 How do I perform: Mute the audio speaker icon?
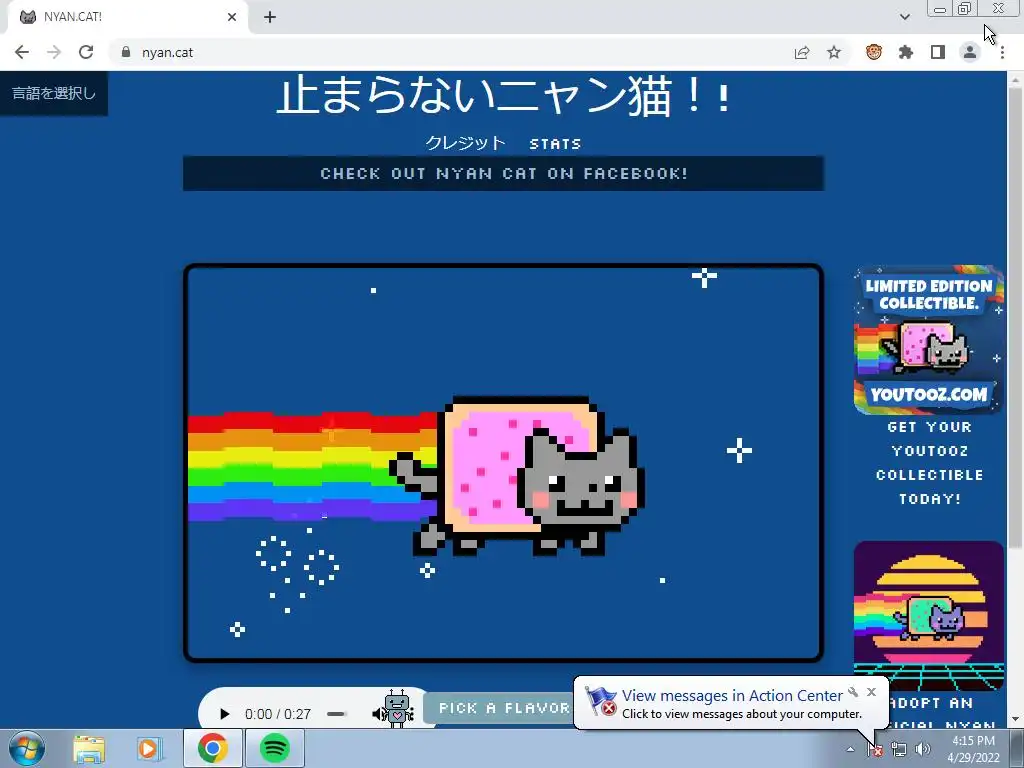tap(377, 714)
